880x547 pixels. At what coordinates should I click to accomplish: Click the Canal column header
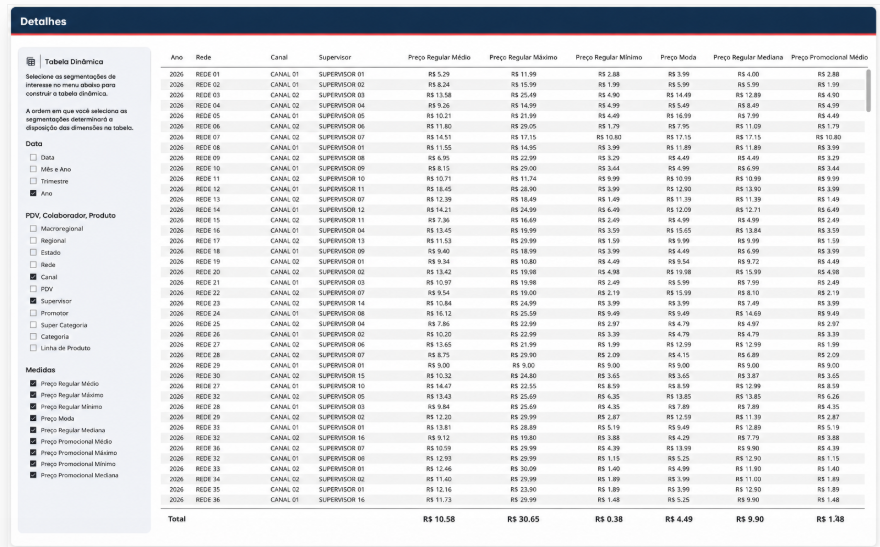(x=279, y=57)
